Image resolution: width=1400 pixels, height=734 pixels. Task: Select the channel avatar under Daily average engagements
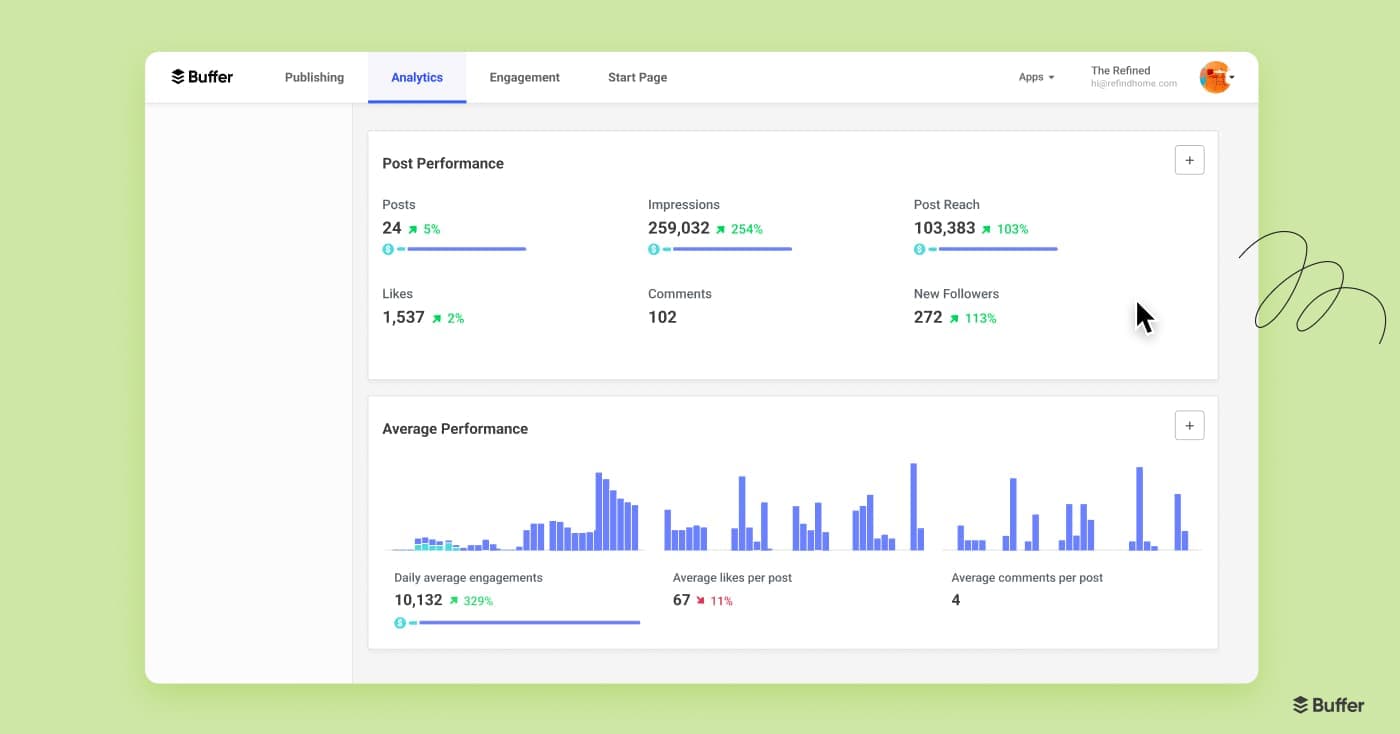(400, 622)
